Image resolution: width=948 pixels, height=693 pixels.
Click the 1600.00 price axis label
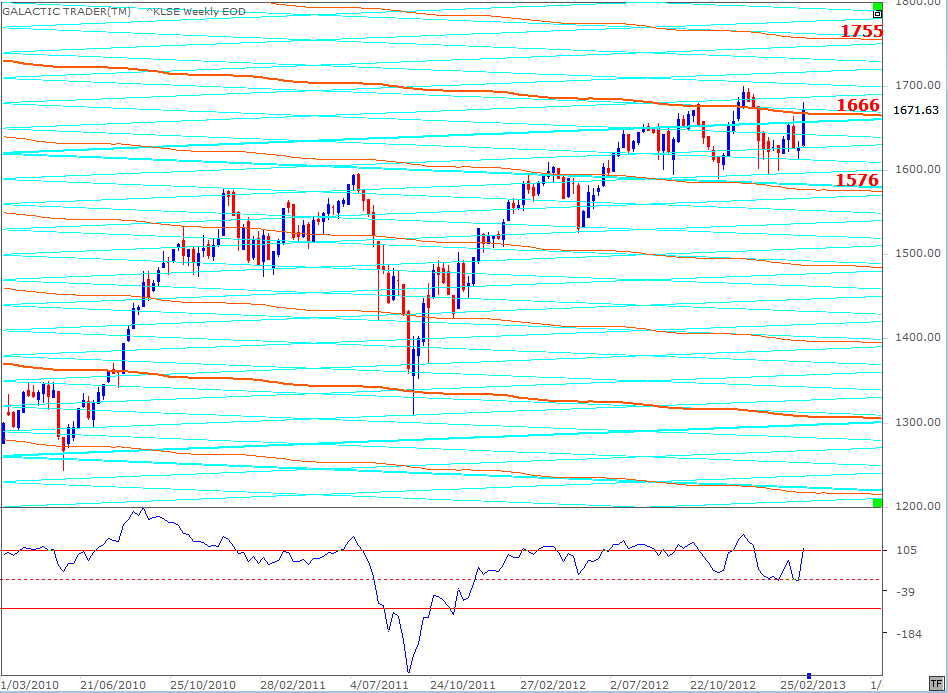[x=916, y=169]
